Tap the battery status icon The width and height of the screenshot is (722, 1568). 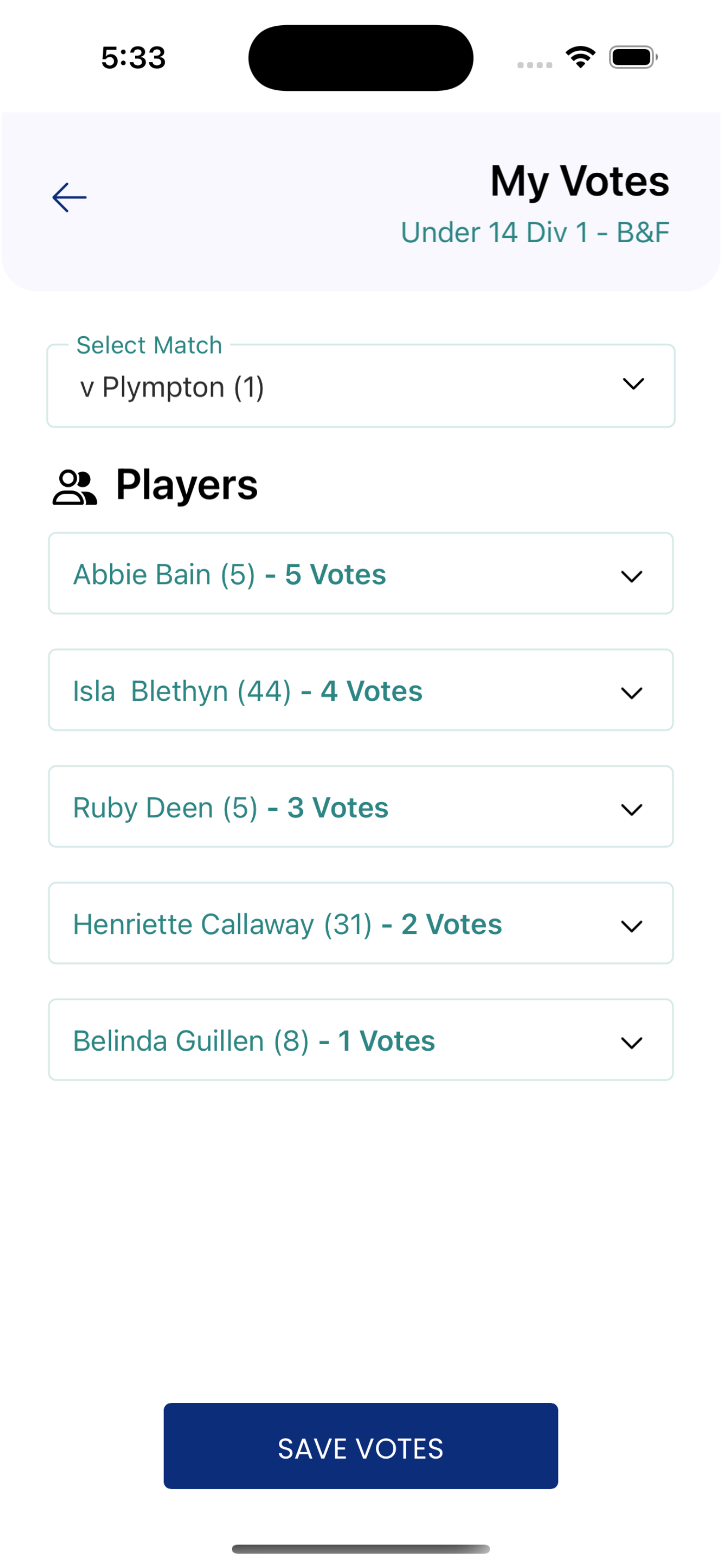pos(633,58)
